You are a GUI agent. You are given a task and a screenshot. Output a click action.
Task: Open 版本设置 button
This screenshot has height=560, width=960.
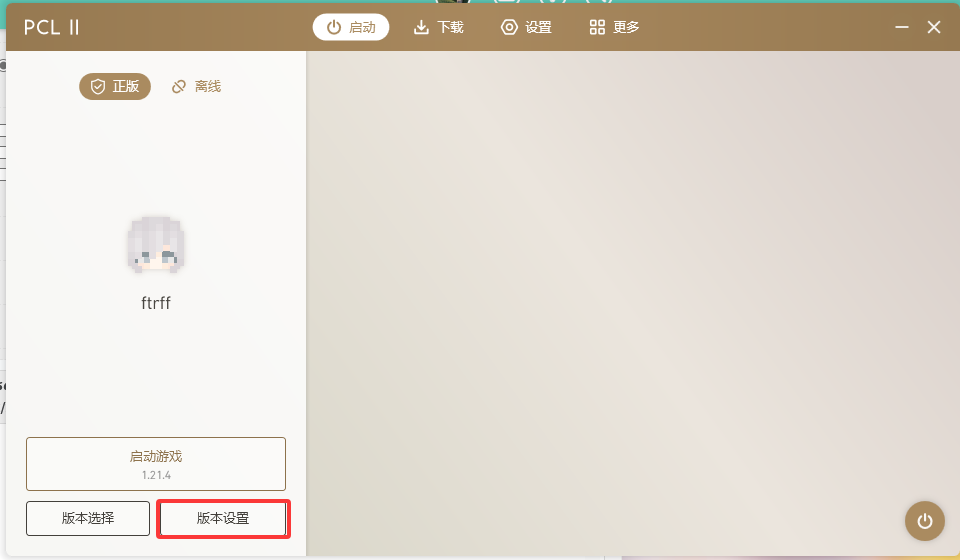click(223, 518)
